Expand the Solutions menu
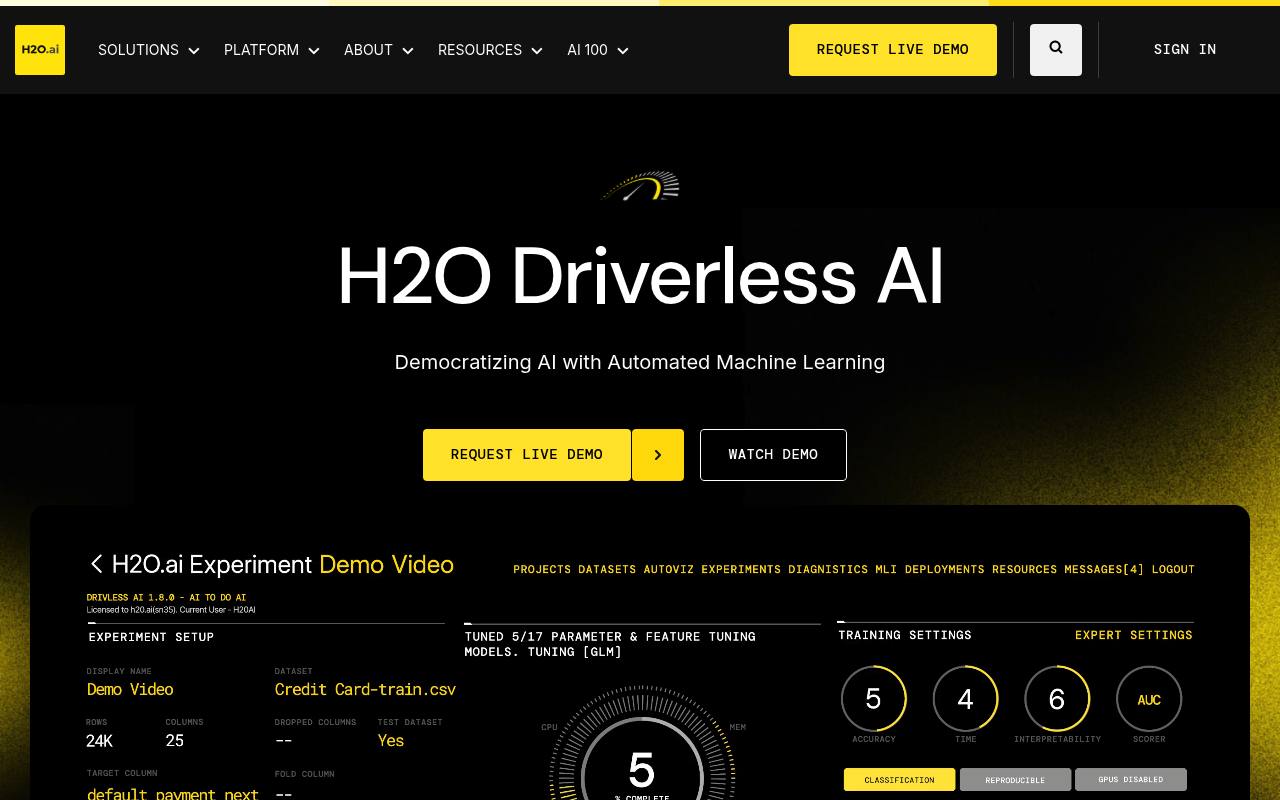 pos(149,50)
